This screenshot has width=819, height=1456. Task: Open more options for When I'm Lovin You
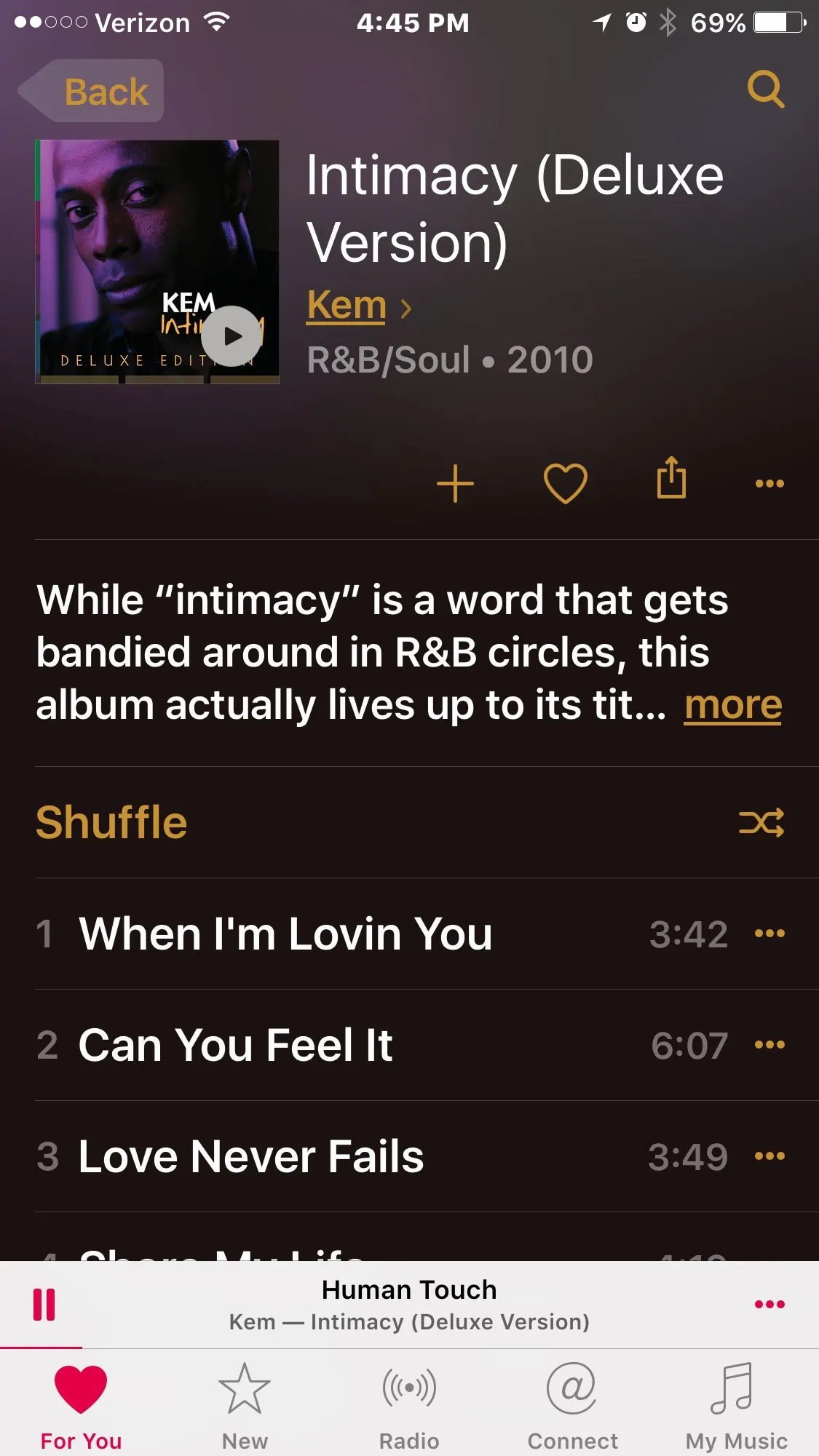click(769, 934)
